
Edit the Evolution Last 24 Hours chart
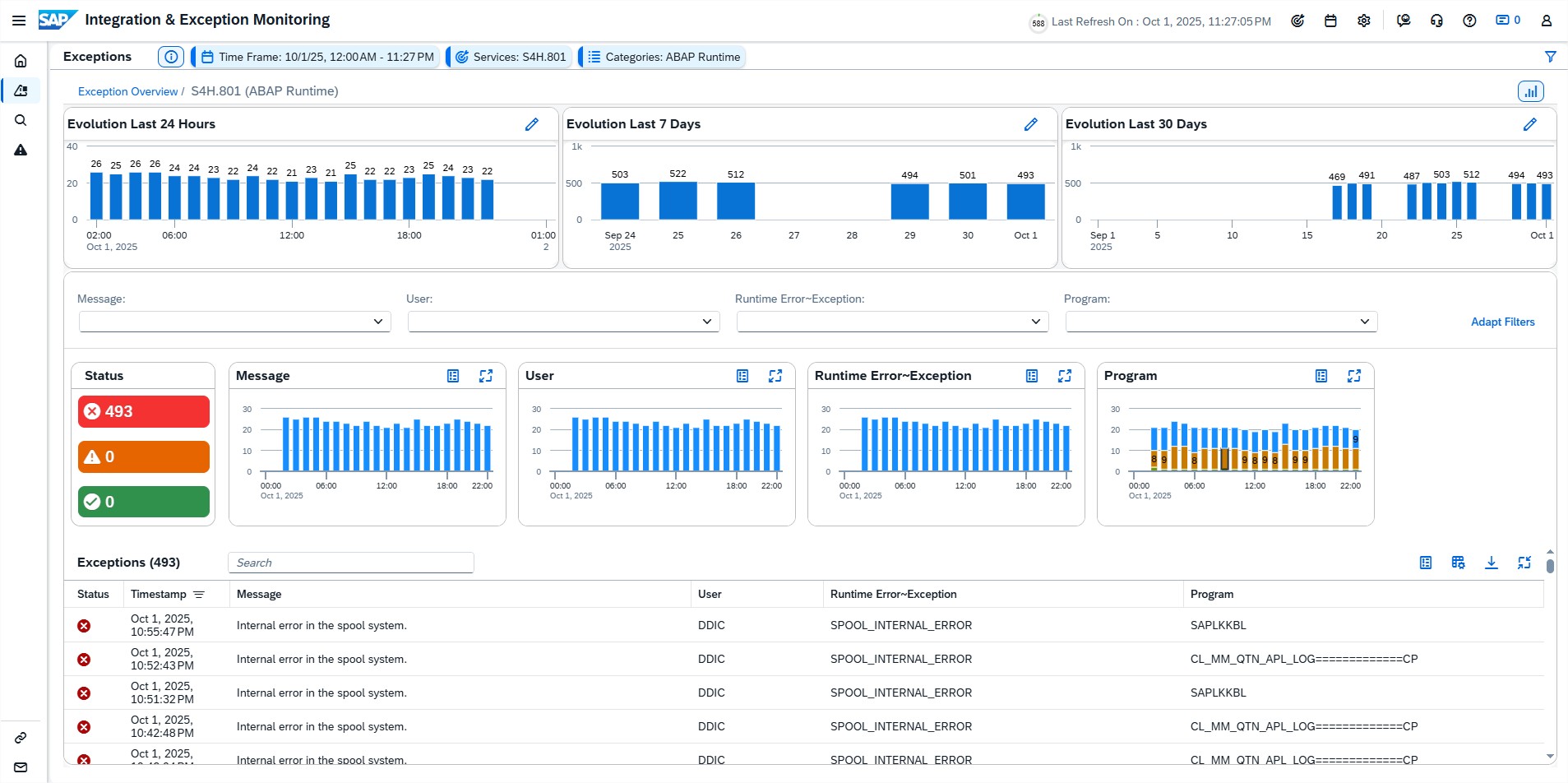532,124
